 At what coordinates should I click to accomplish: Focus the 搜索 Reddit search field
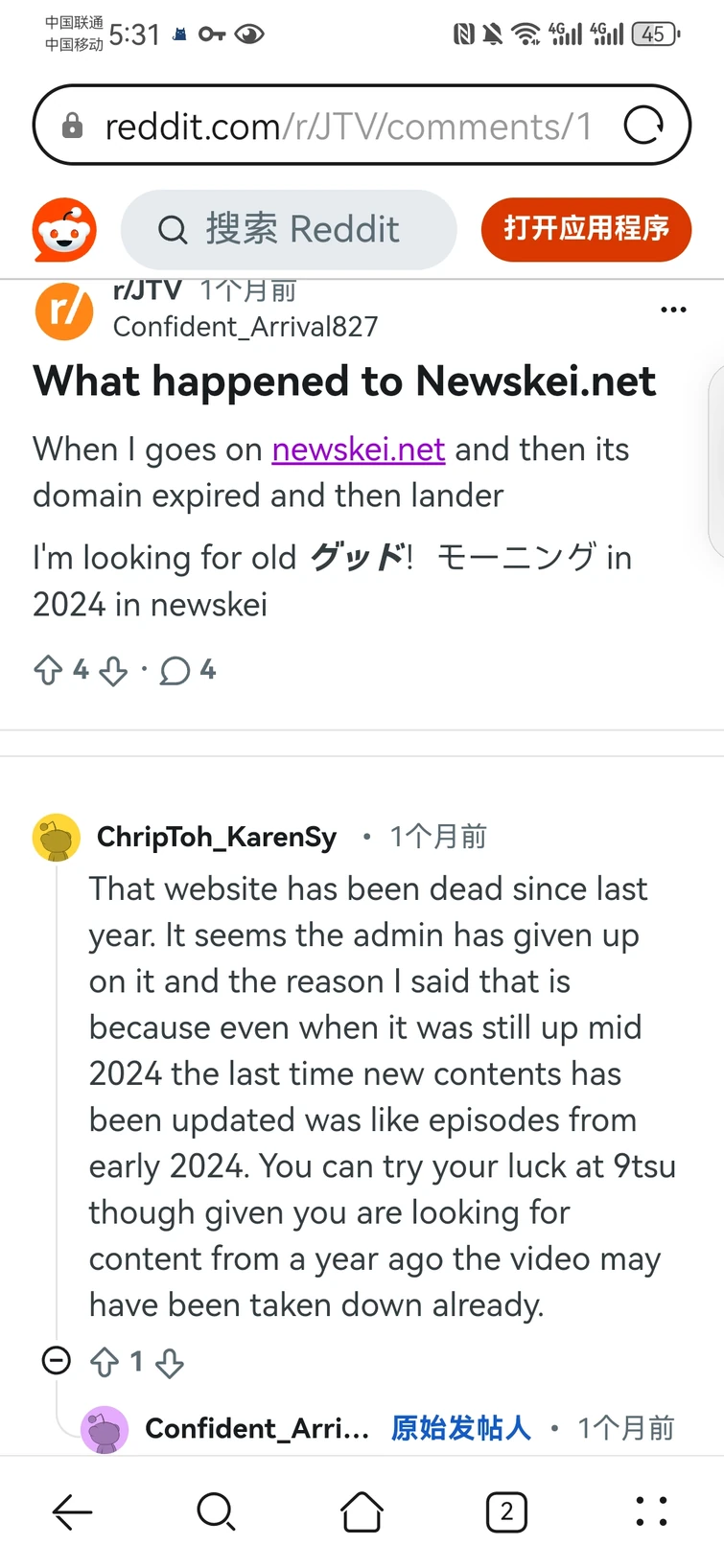[288, 230]
